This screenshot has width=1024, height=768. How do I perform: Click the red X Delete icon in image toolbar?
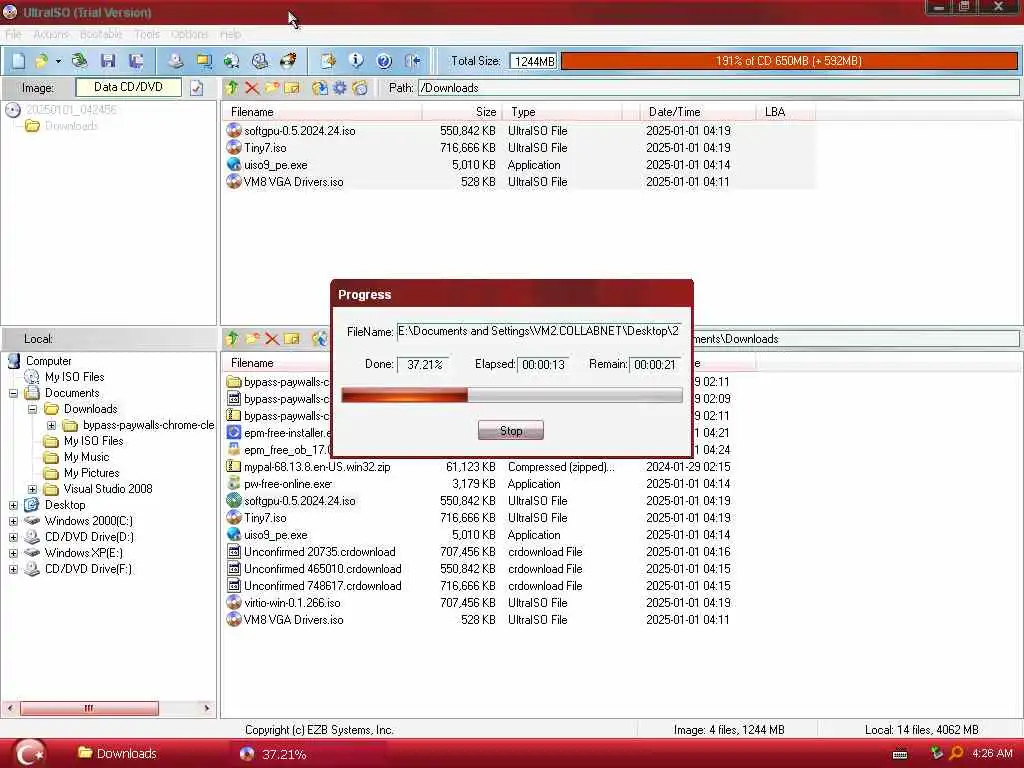(252, 88)
